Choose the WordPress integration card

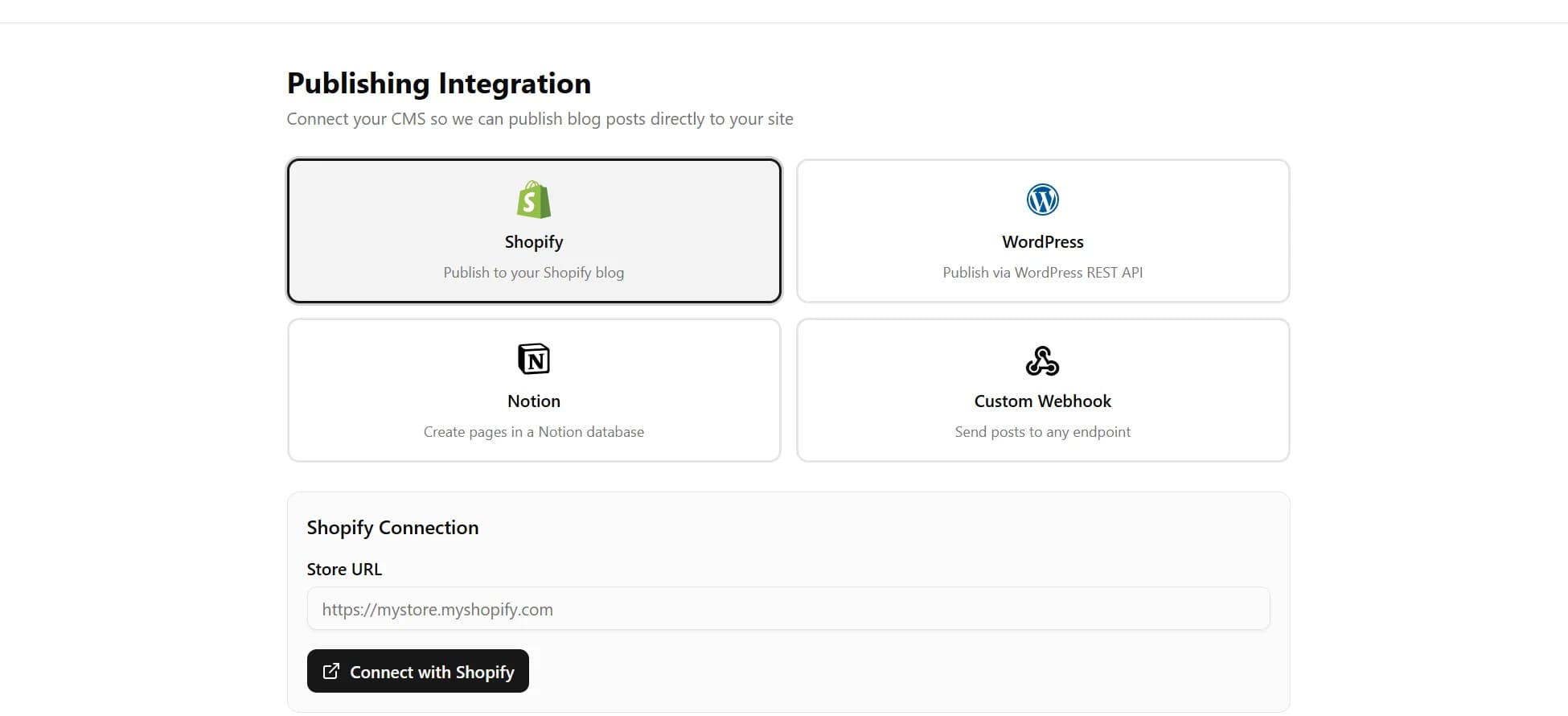click(1043, 231)
